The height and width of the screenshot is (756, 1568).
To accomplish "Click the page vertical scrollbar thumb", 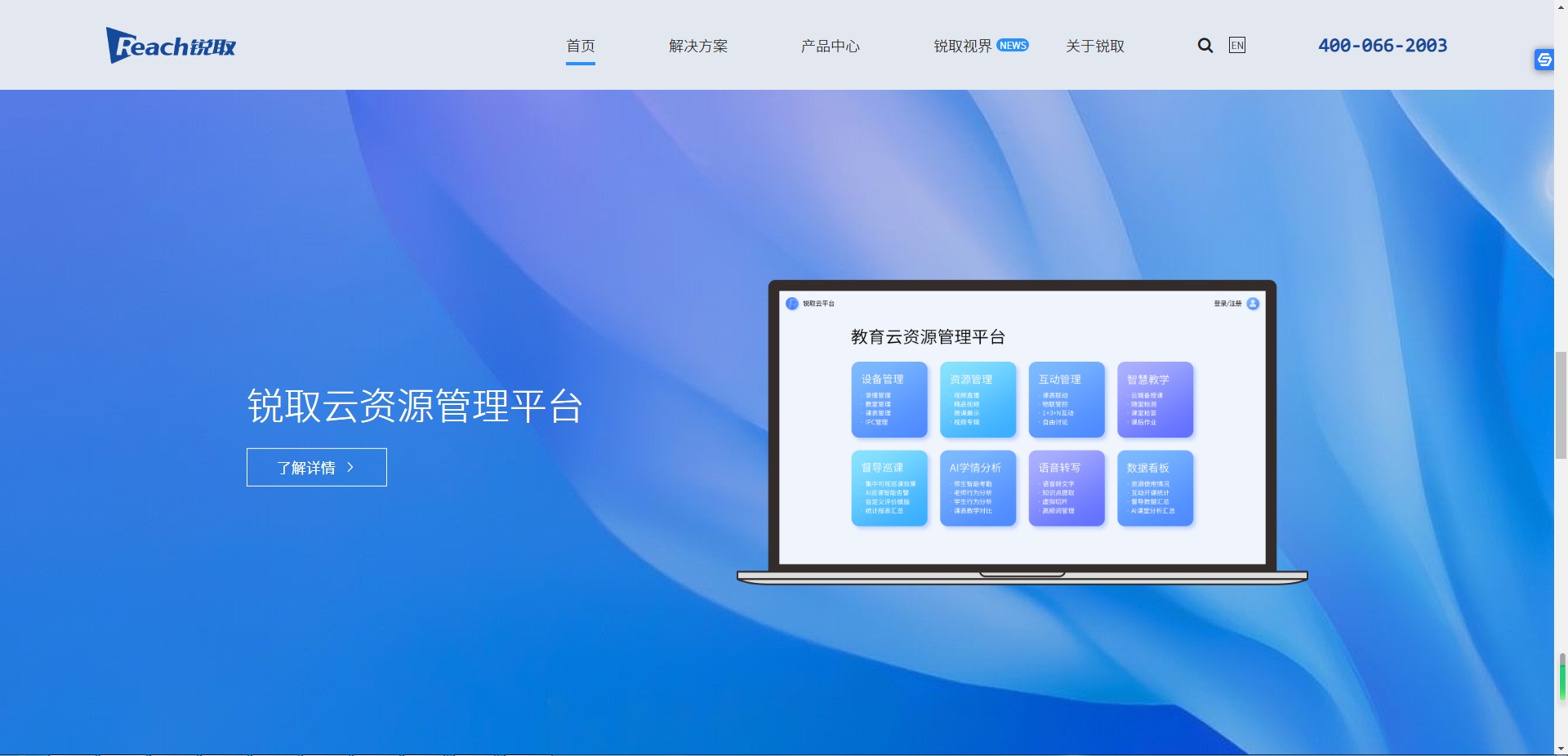I will point(1561,405).
